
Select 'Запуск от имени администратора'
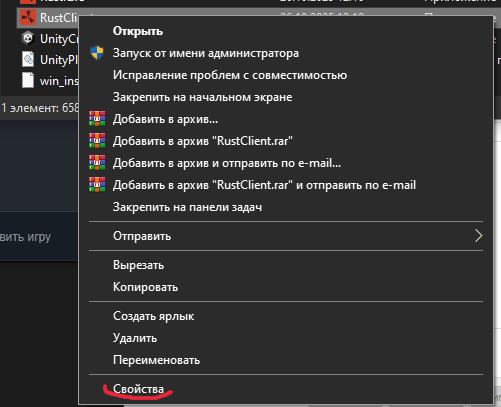206,53
